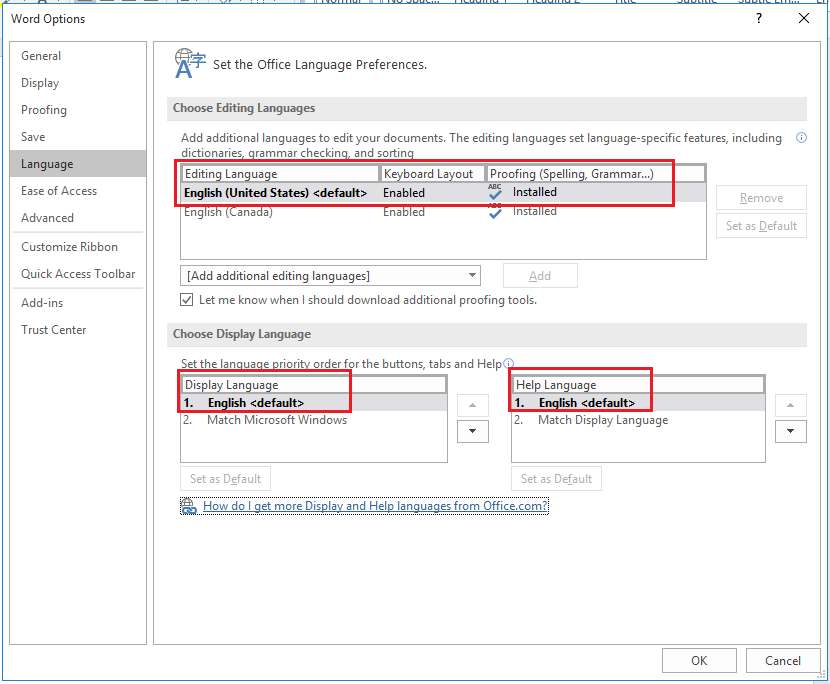Click the info icon beside editing languages description

tap(801, 138)
